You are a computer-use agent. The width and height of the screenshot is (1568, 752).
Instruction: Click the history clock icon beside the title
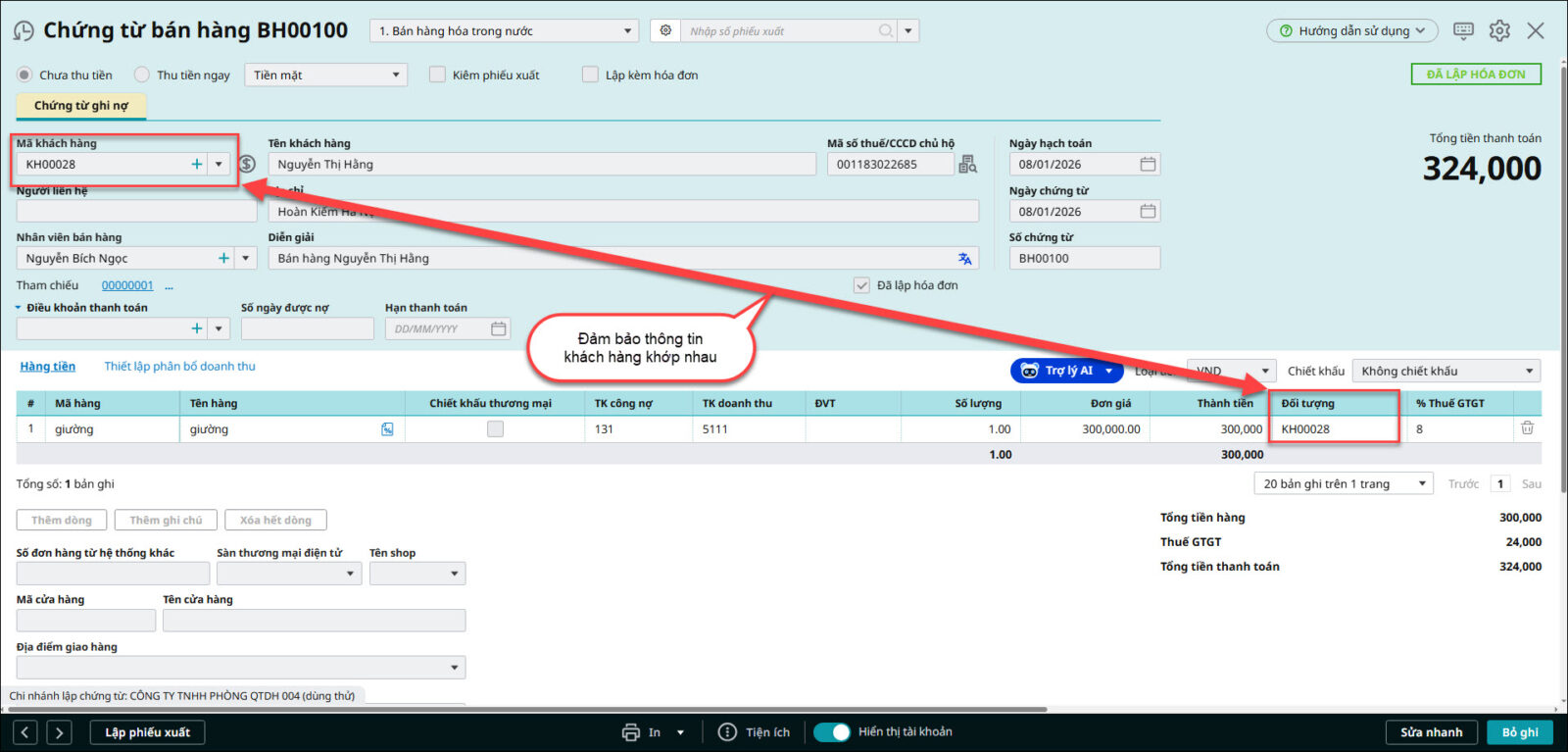point(24,31)
